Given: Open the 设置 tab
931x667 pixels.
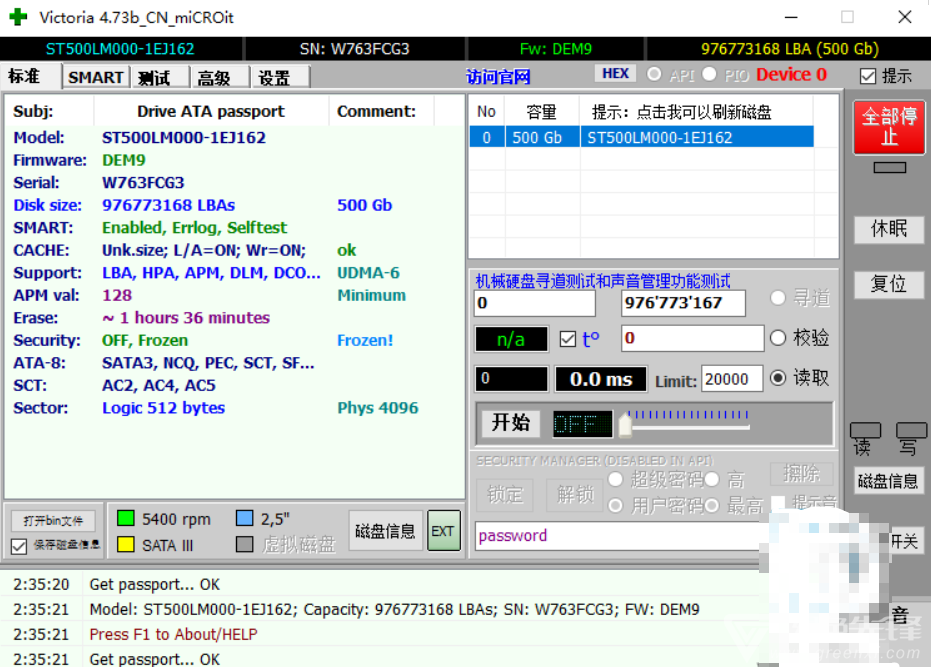Looking at the screenshot, I should pyautogui.click(x=280, y=77).
